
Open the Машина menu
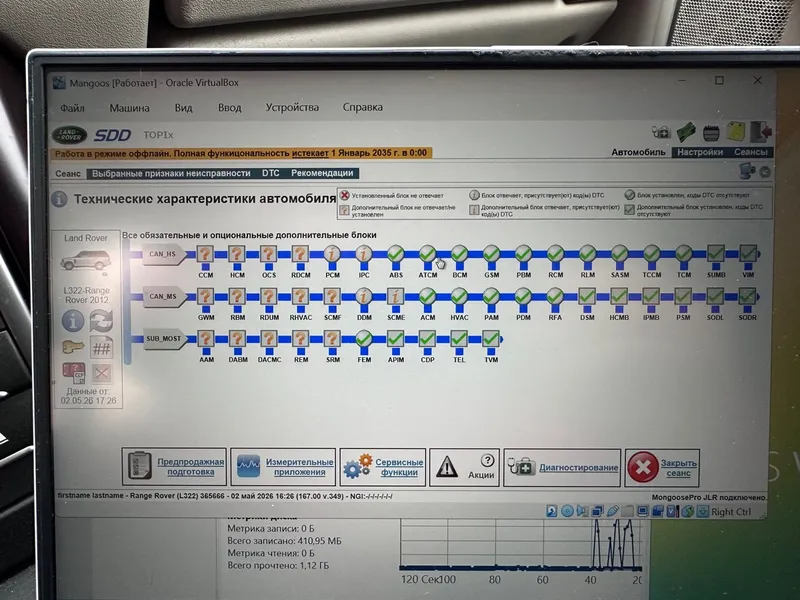[x=130, y=108]
